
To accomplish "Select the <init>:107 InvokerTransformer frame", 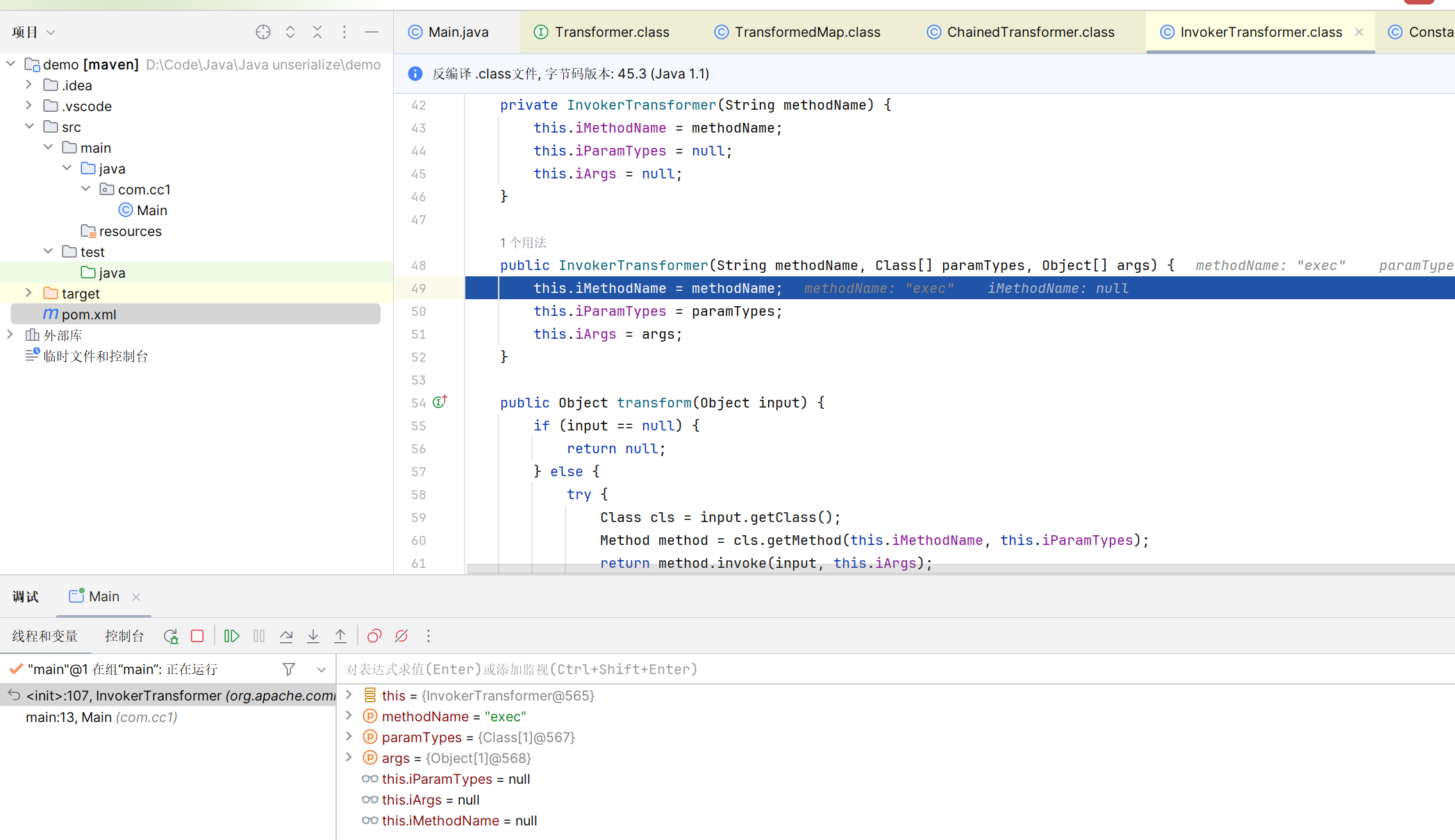I will [x=168, y=696].
